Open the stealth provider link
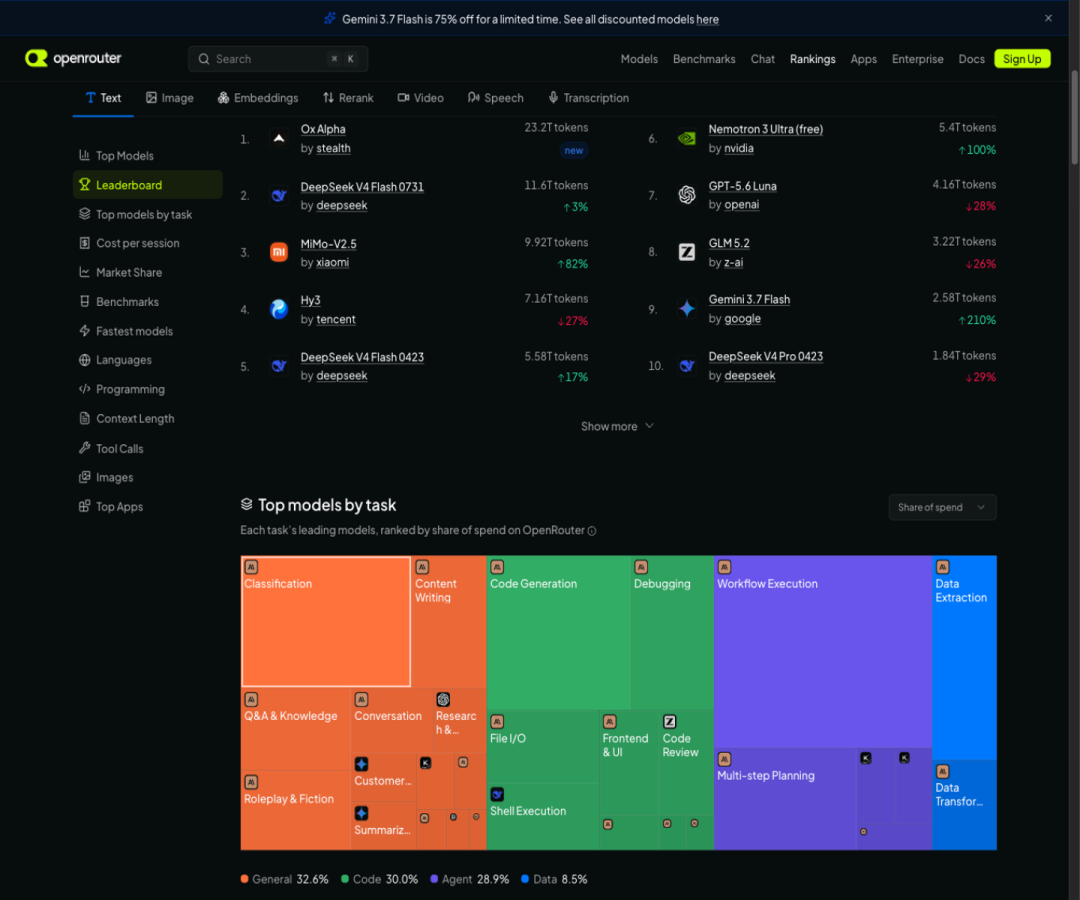 [333, 148]
